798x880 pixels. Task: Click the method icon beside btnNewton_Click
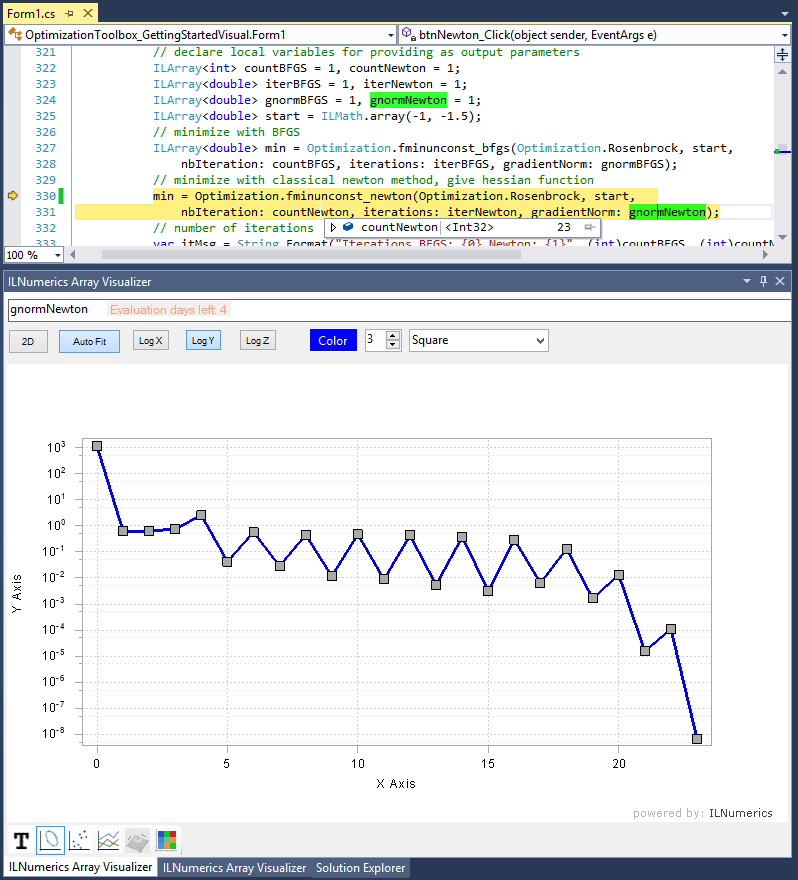coord(408,34)
